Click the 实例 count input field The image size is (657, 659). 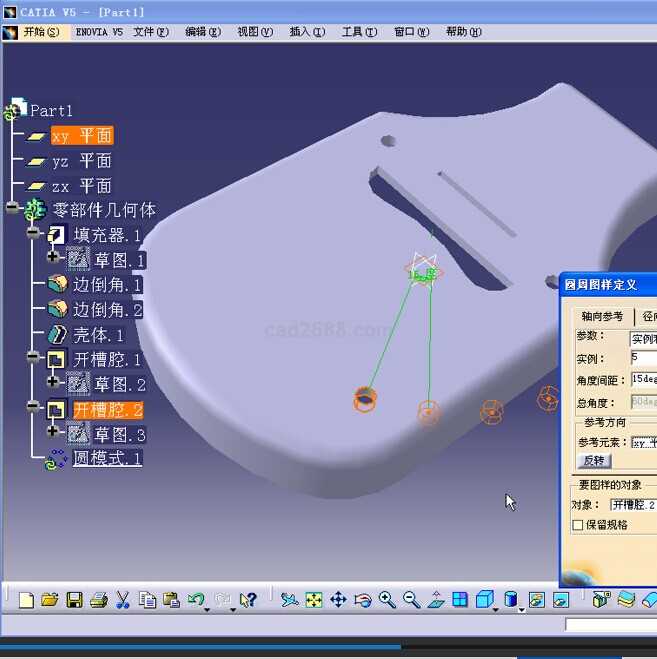click(x=642, y=359)
